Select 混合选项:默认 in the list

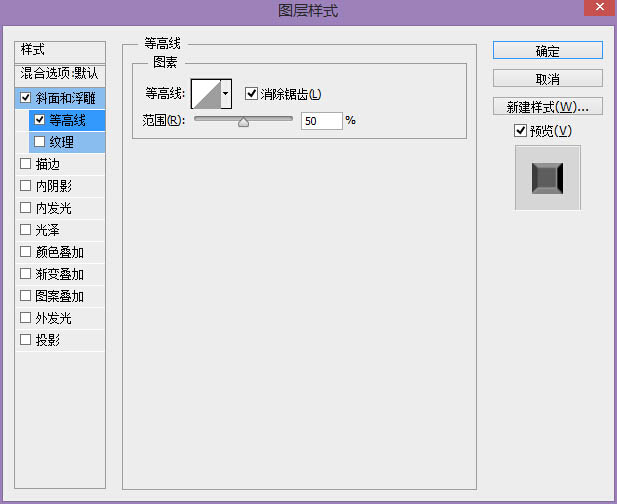click(x=60, y=74)
